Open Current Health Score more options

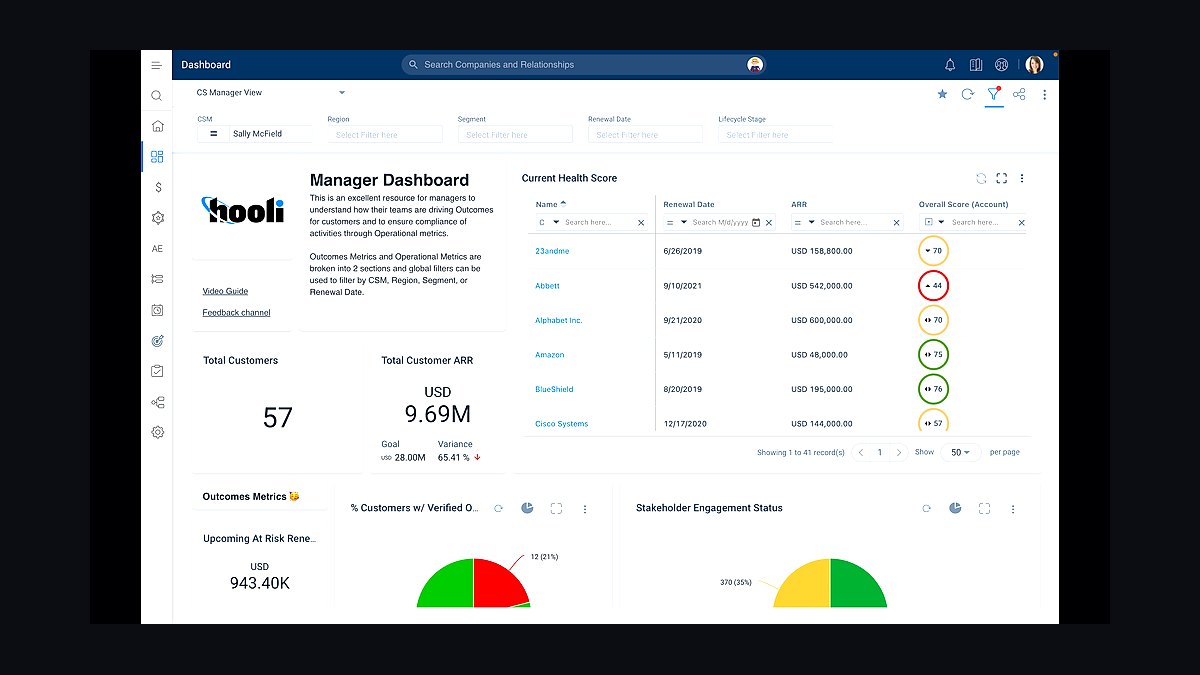click(1022, 178)
